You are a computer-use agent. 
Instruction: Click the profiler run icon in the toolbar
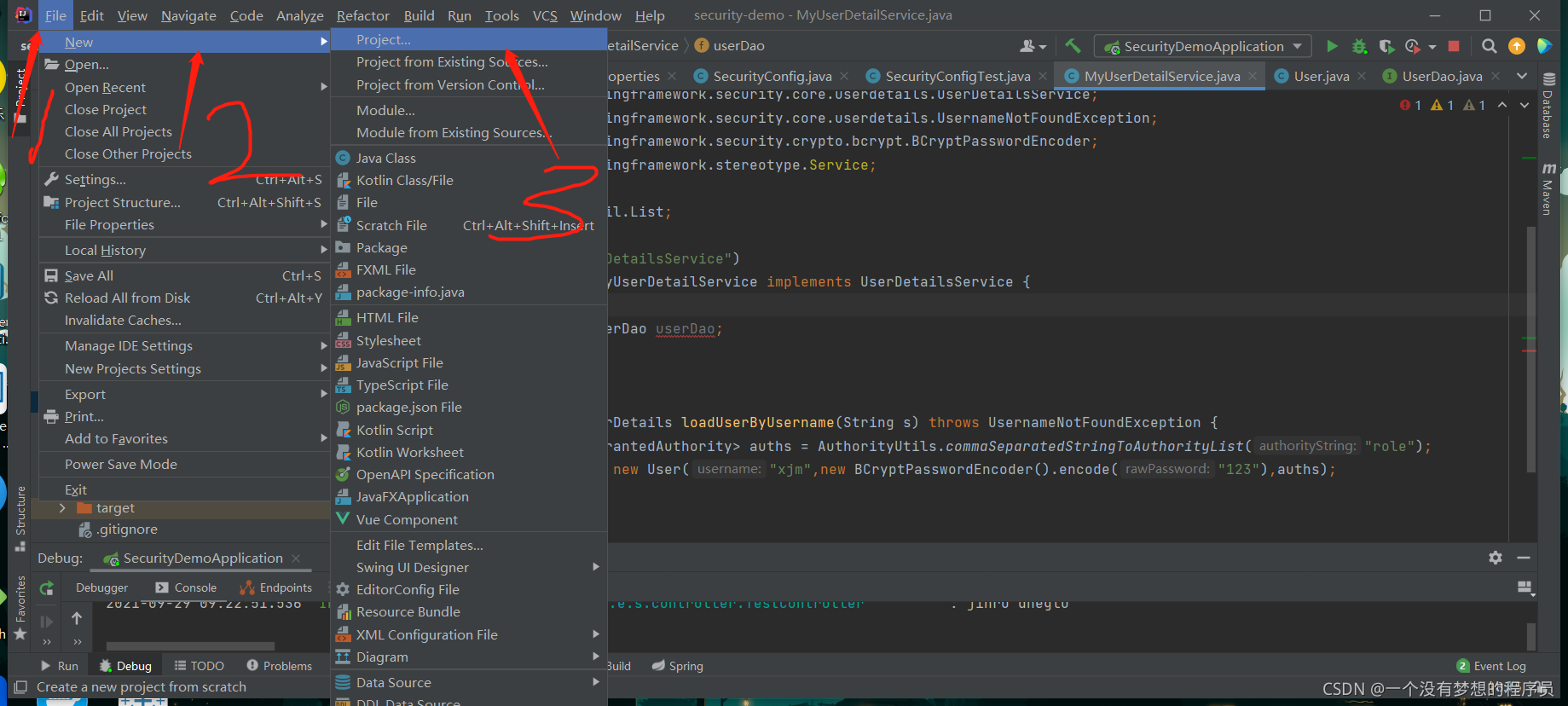pyautogui.click(x=1413, y=46)
